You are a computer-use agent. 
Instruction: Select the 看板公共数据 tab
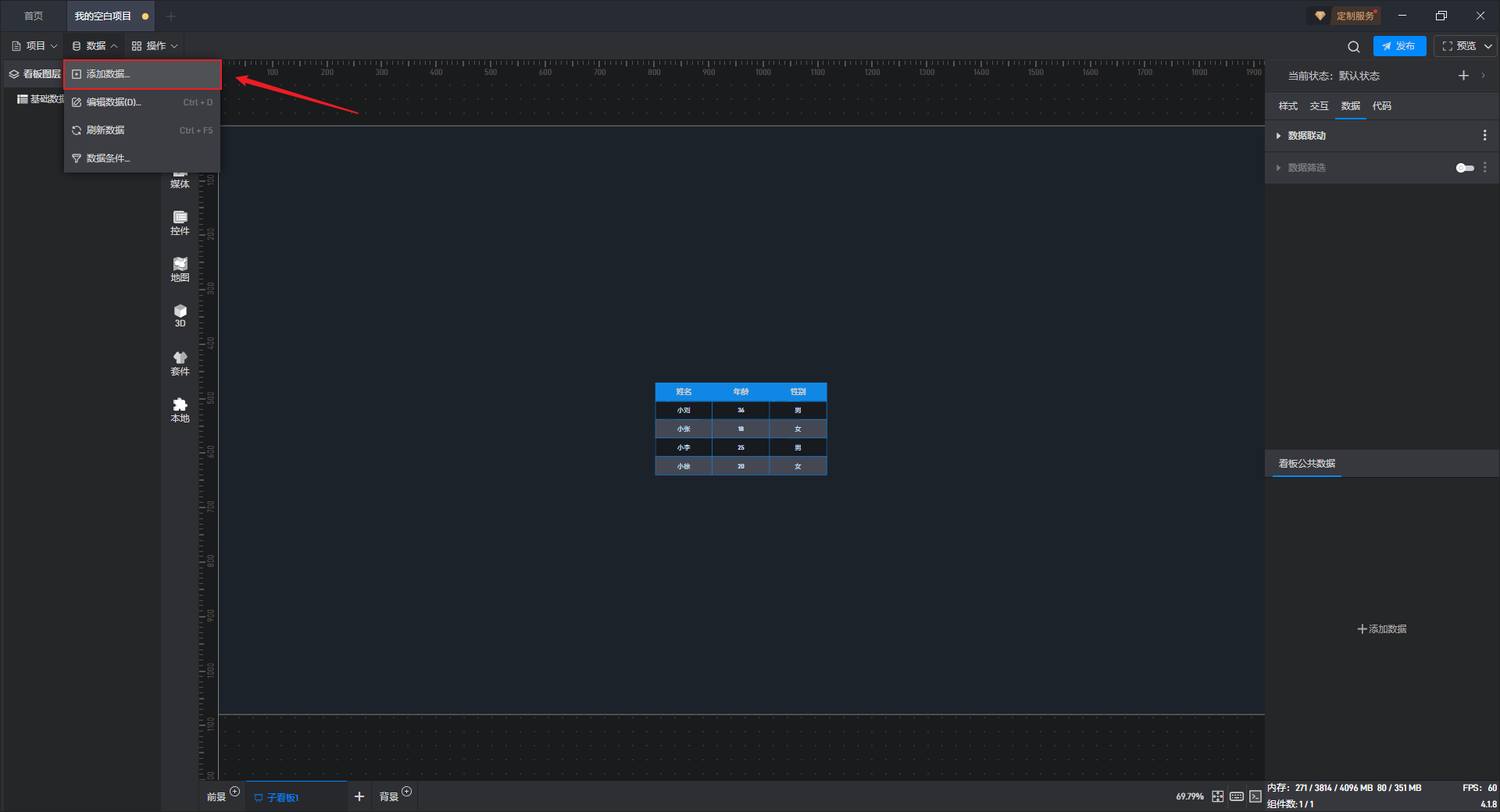(x=1306, y=464)
